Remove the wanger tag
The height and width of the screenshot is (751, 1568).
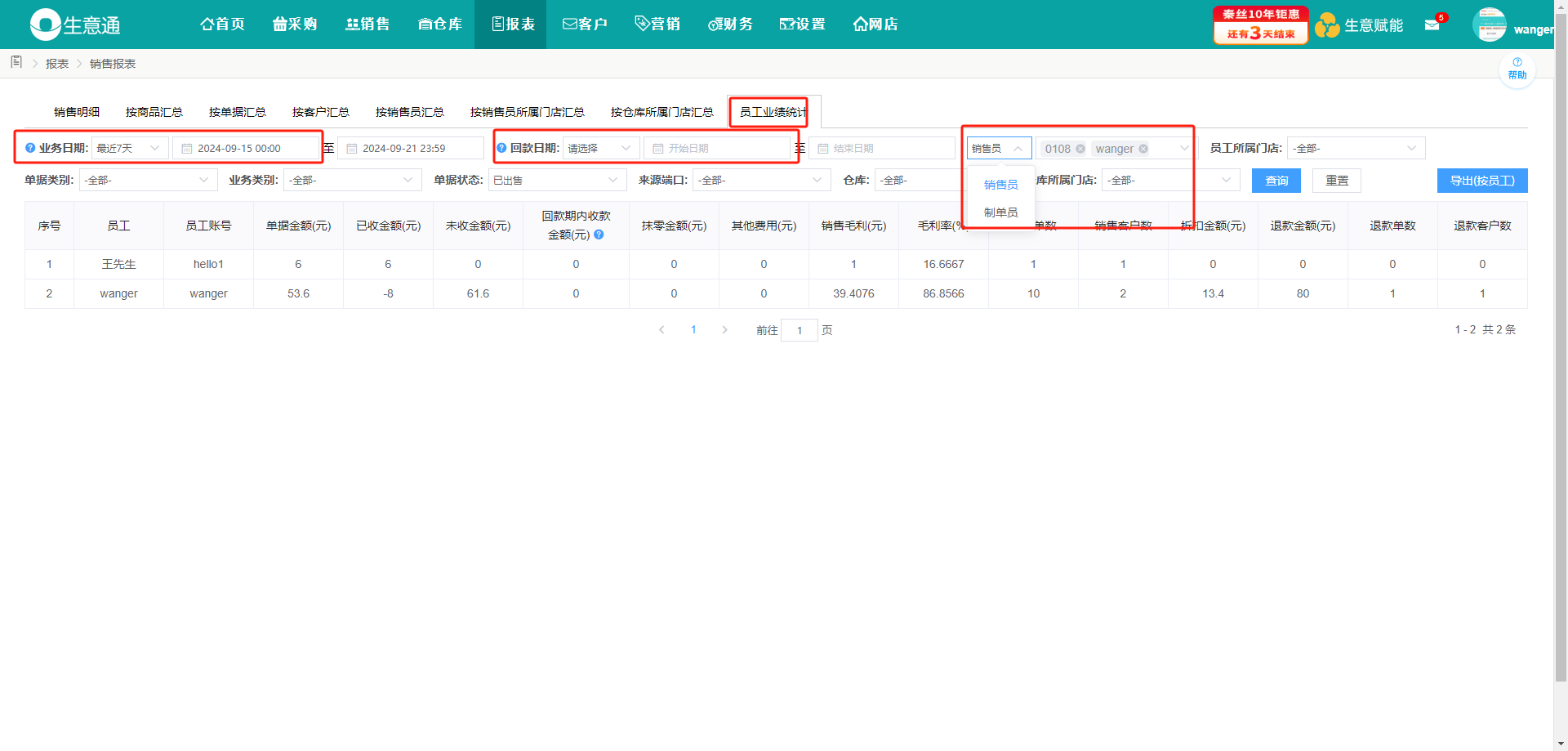pos(1143,149)
